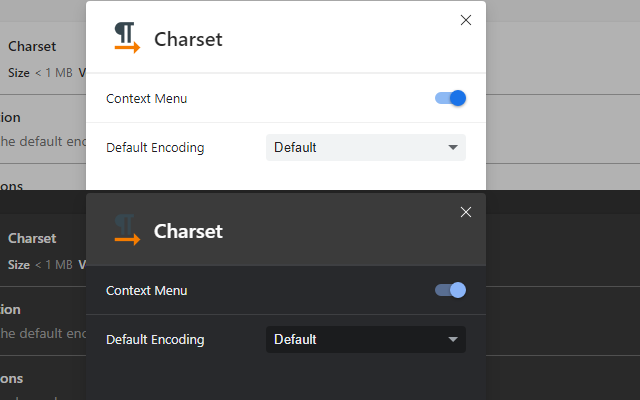Disable Context Menu toggle in dark popup
Image resolution: width=640 pixels, height=400 pixels.
click(x=451, y=290)
